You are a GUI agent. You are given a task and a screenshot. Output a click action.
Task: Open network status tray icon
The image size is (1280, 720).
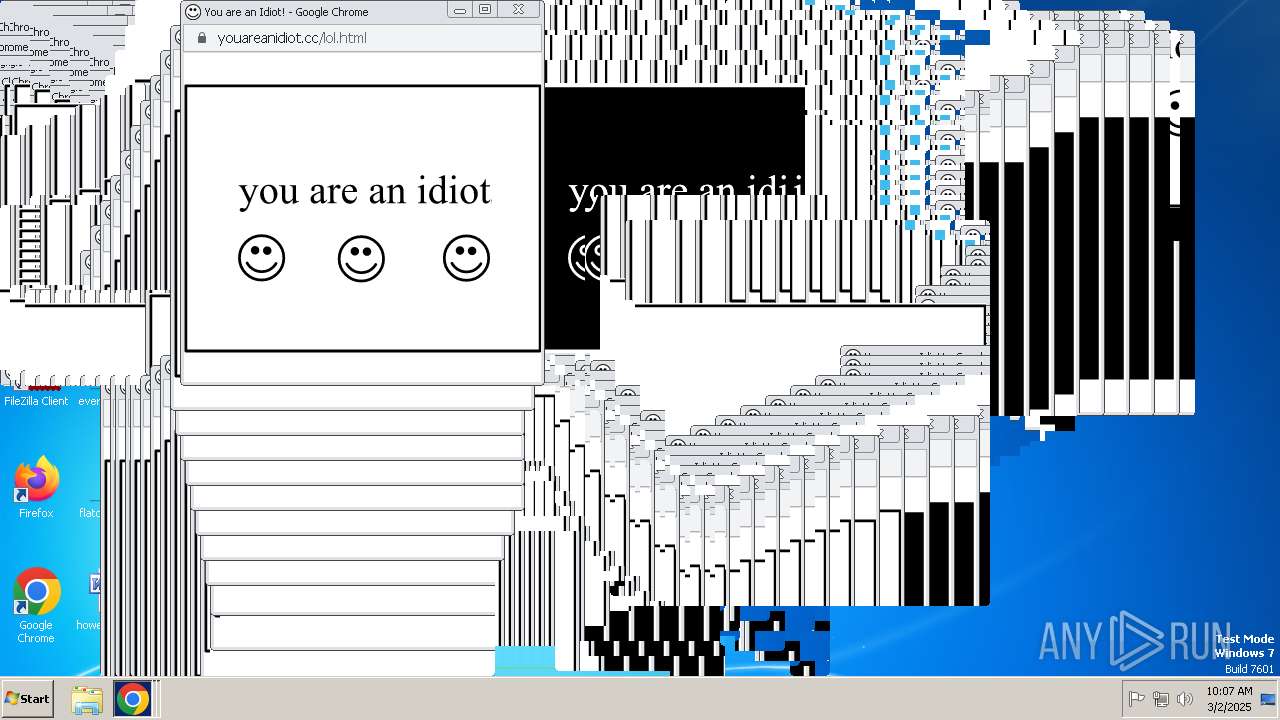coord(1161,699)
